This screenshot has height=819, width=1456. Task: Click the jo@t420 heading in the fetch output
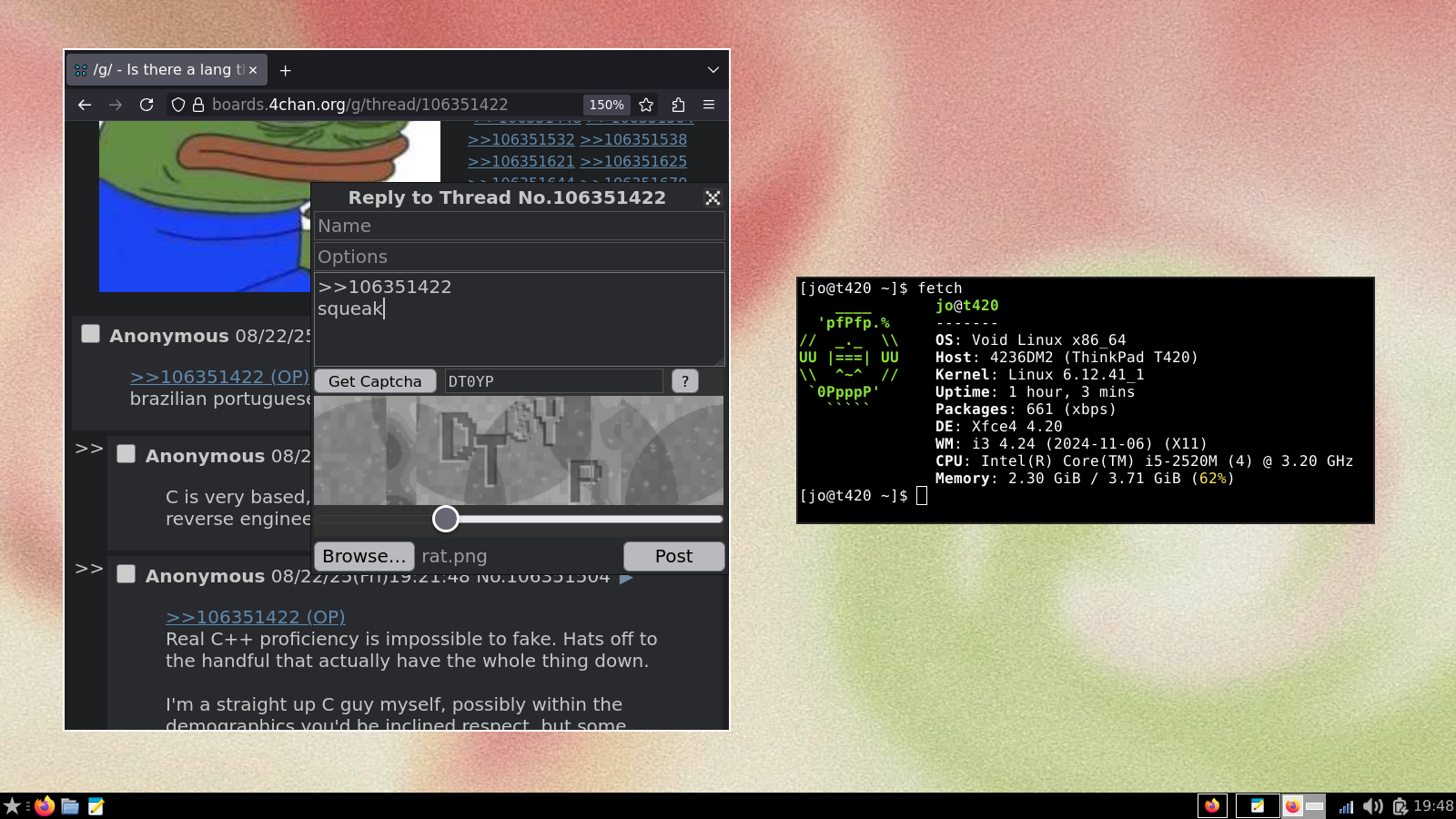[x=967, y=306]
